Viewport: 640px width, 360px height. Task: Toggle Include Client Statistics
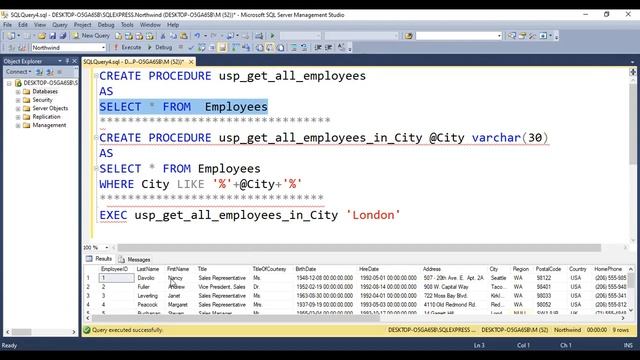coord(246,48)
